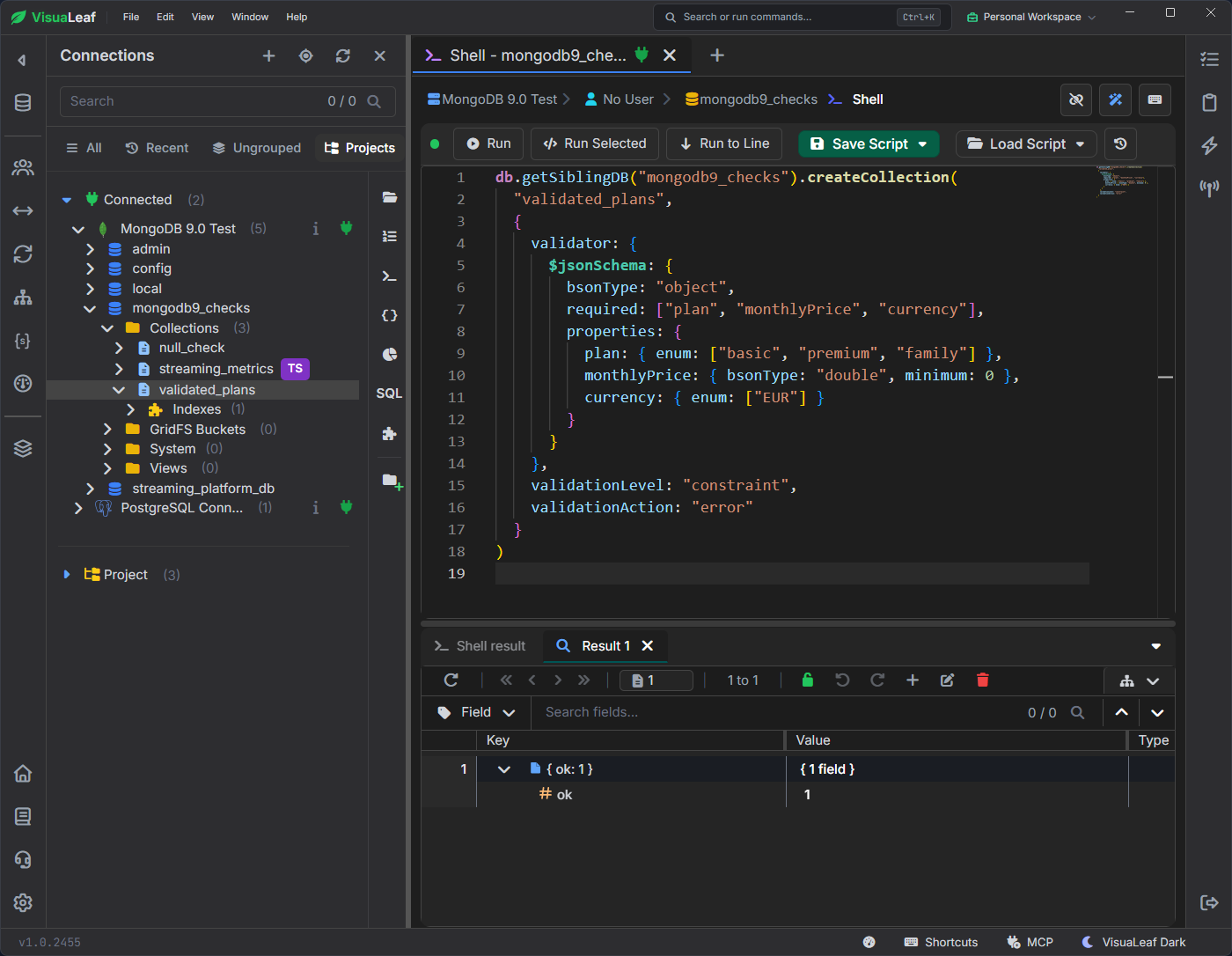1232x956 pixels.
Task: Expand the Project group
Action: tap(67, 575)
